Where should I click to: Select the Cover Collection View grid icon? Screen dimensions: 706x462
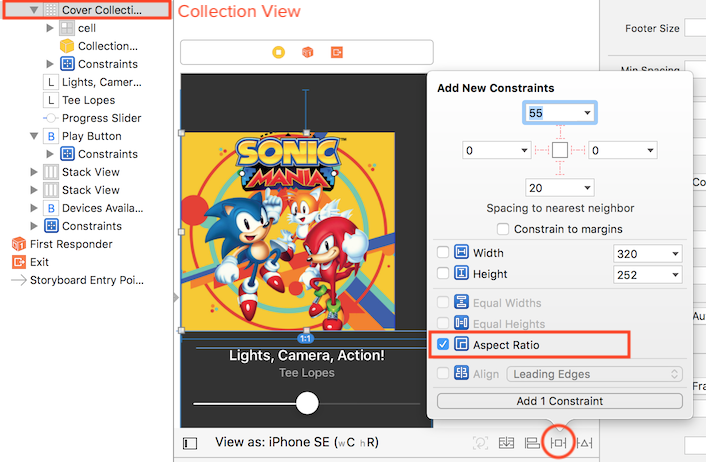coord(51,10)
